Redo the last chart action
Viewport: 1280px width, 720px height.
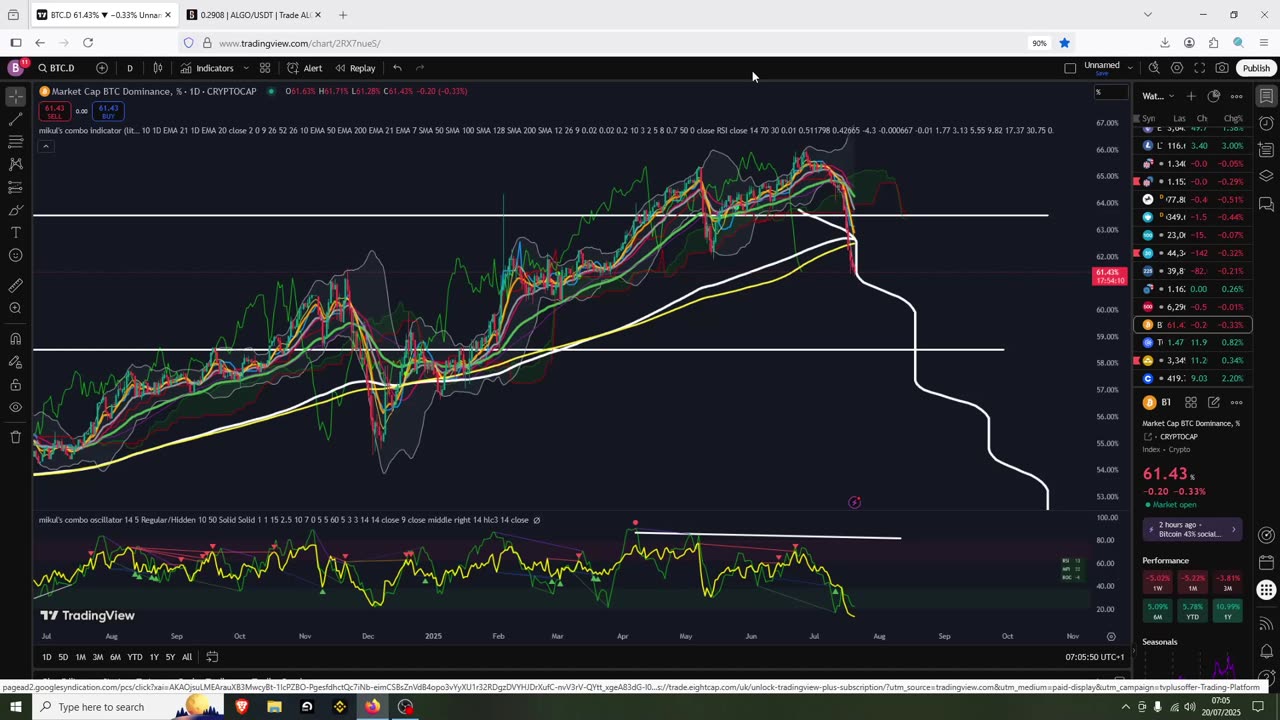coord(420,68)
